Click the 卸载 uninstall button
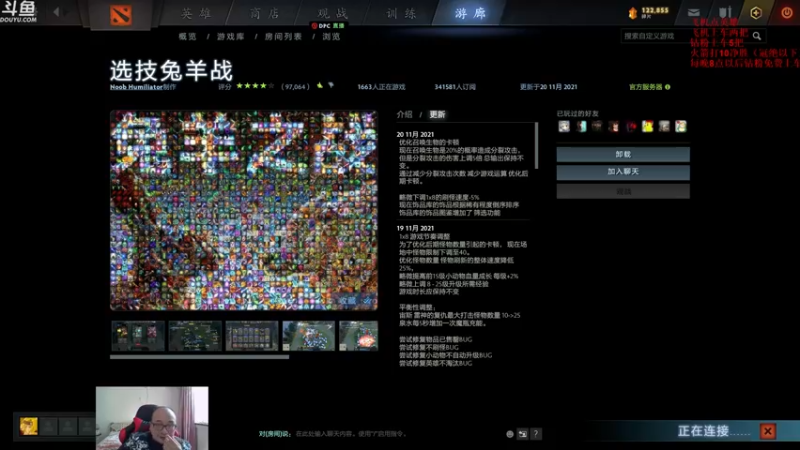Viewport: 800px width, 450px height. pyautogui.click(x=623, y=155)
